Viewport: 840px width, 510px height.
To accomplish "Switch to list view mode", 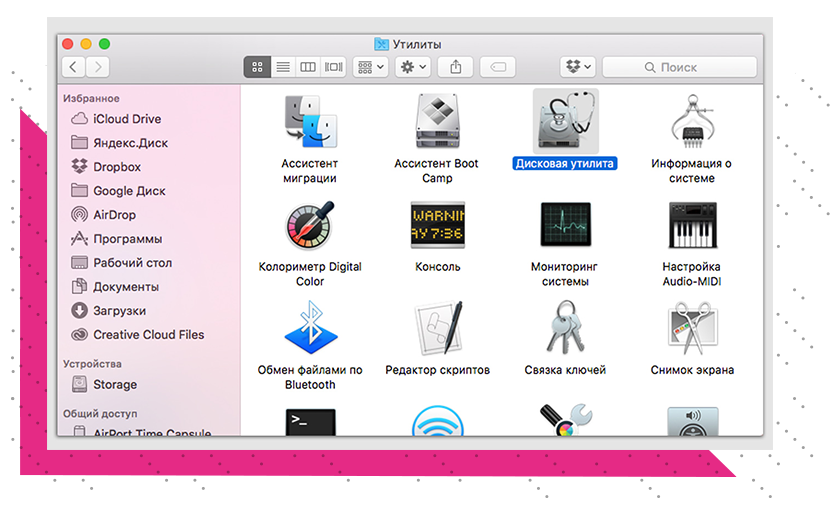I will pyautogui.click(x=283, y=67).
